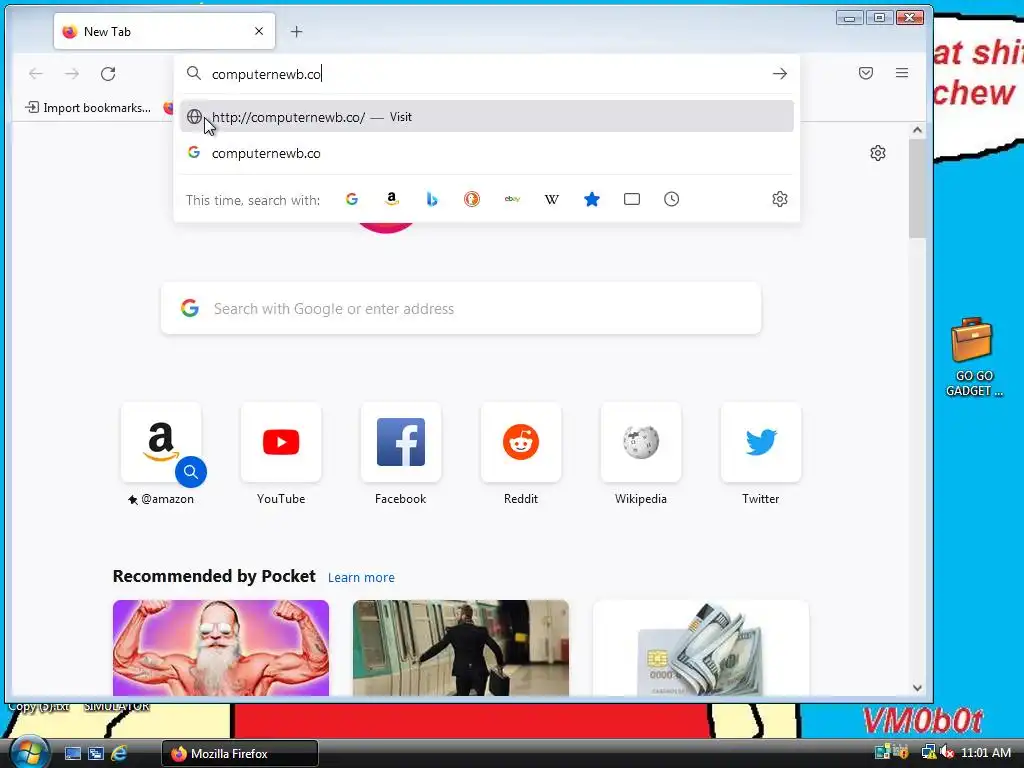
Task: Click the Firefox back arrow button
Action: pos(36,74)
